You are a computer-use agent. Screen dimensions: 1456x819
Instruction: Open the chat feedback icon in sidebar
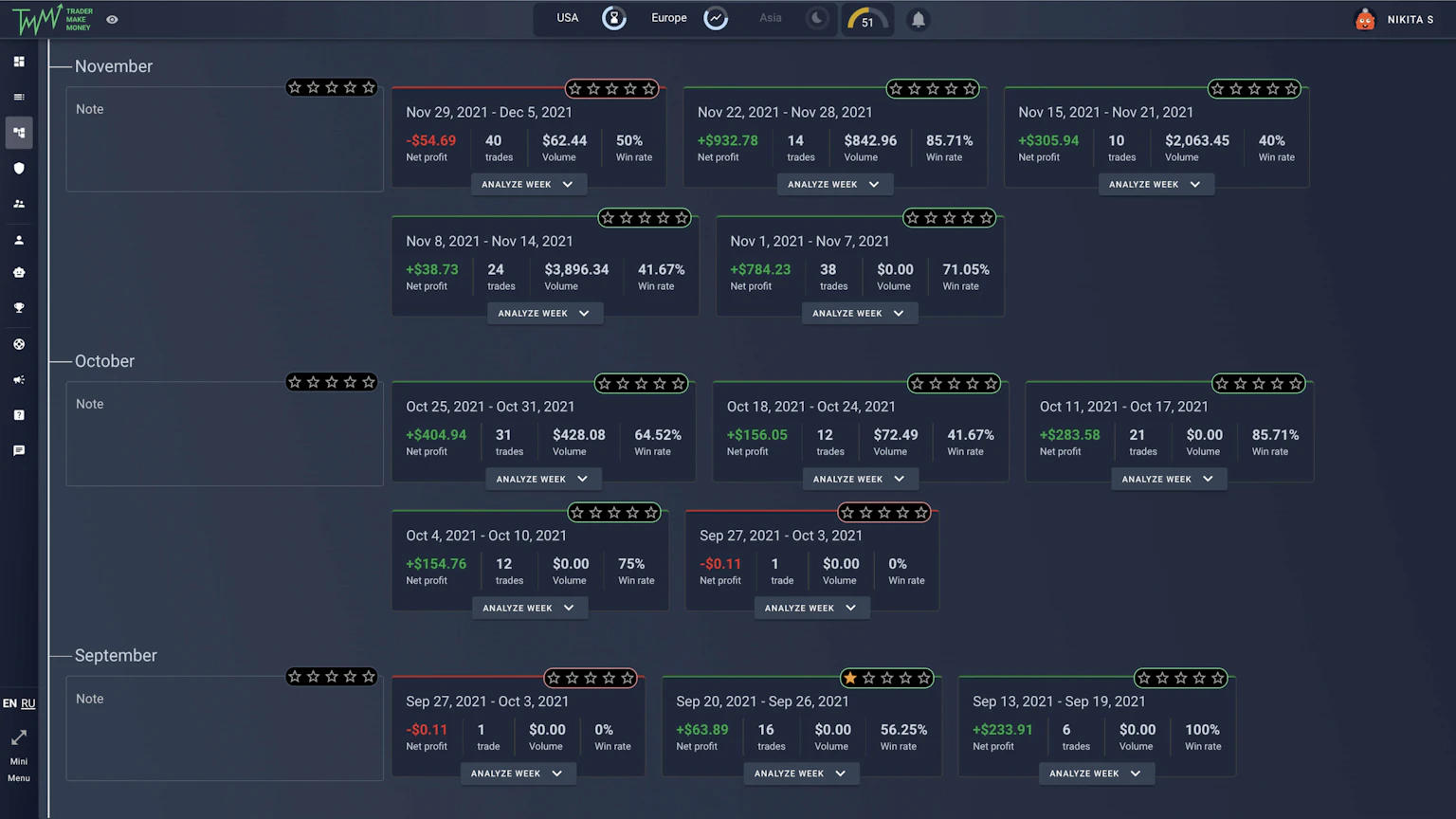click(19, 450)
